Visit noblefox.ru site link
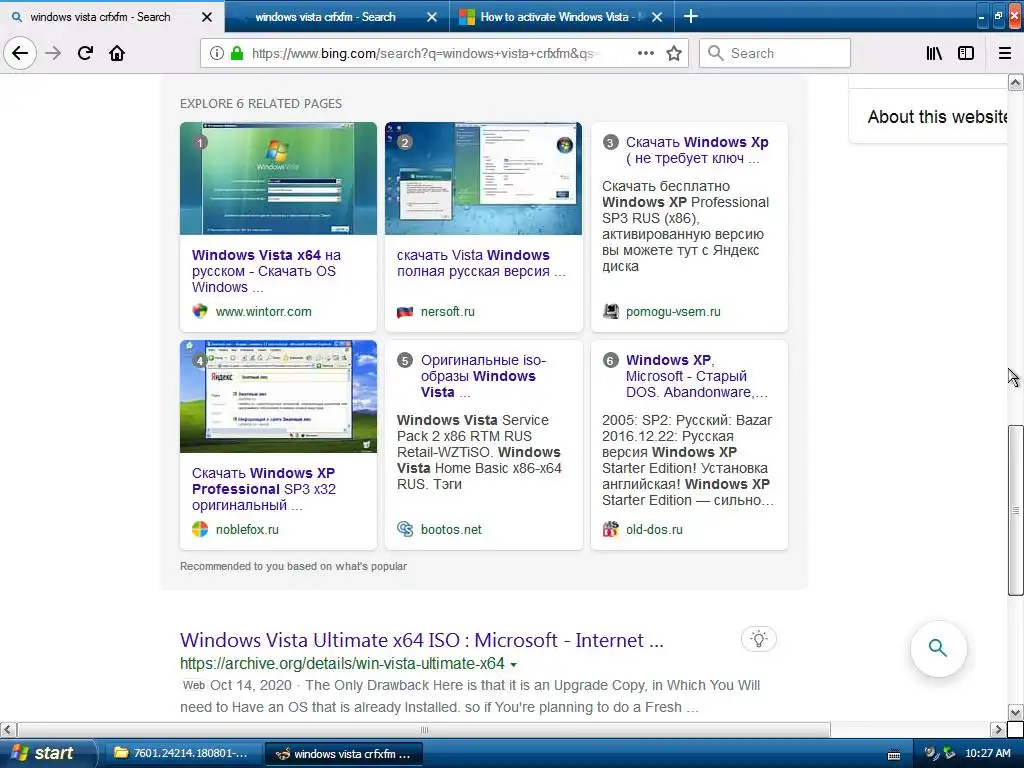1024x768 pixels. [x=248, y=530]
